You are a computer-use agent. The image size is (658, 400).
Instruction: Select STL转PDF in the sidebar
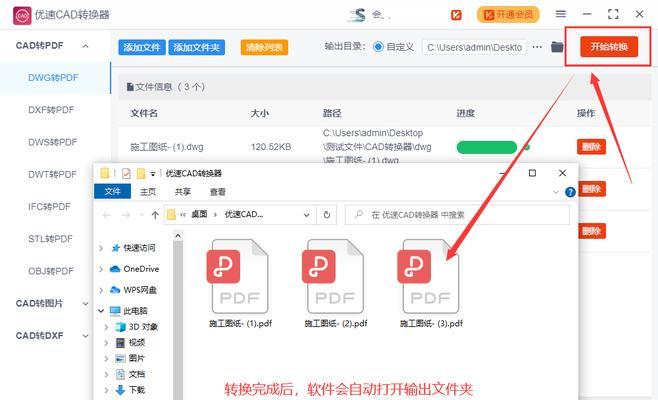click(x=50, y=239)
